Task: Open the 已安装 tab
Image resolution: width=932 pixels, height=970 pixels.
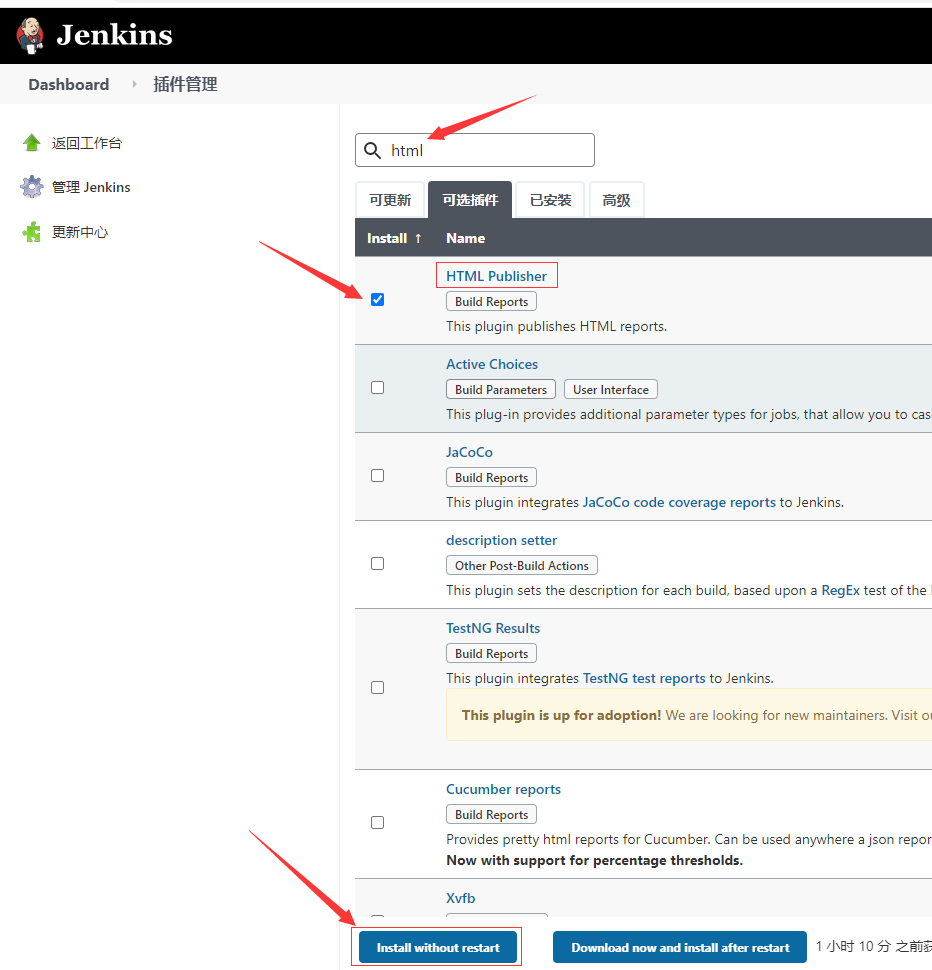Action: click(x=550, y=200)
